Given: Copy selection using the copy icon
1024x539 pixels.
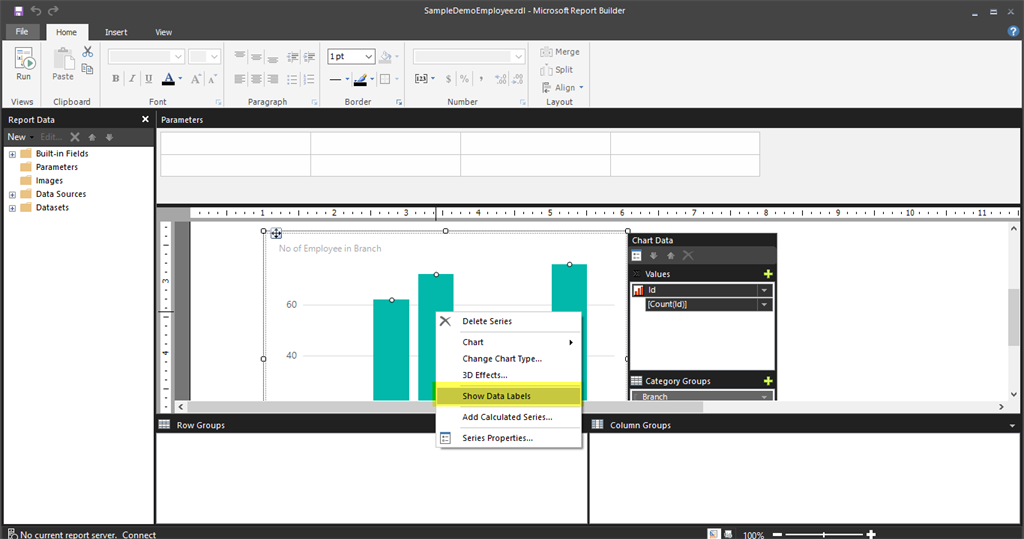Looking at the screenshot, I should tap(88, 69).
